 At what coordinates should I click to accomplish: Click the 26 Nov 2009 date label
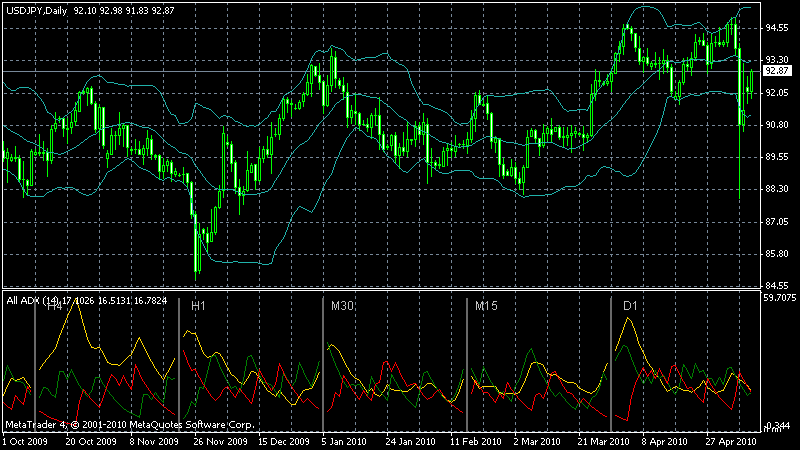[x=220, y=441]
